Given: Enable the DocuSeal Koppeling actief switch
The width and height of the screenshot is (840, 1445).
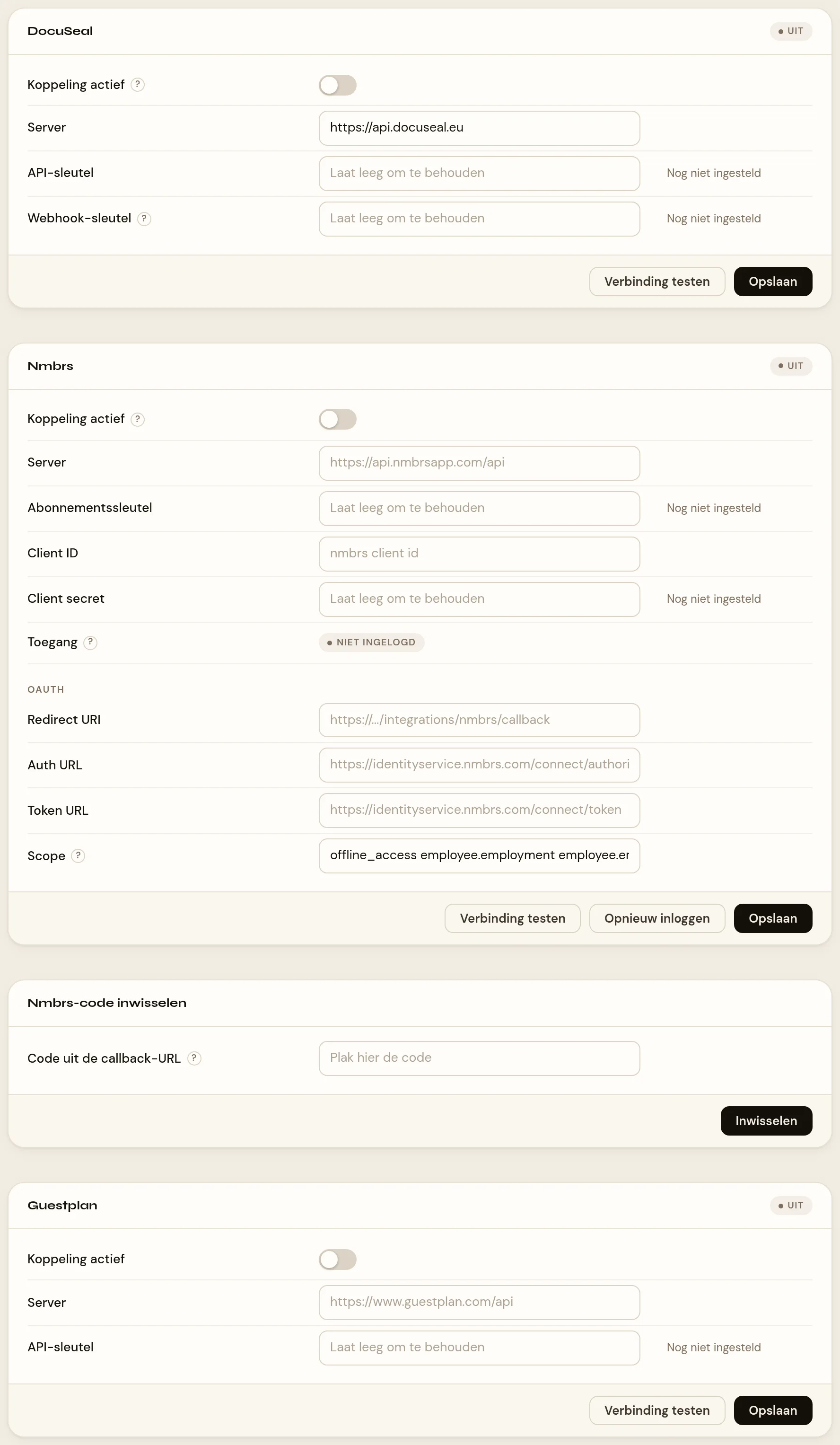Looking at the screenshot, I should (338, 86).
